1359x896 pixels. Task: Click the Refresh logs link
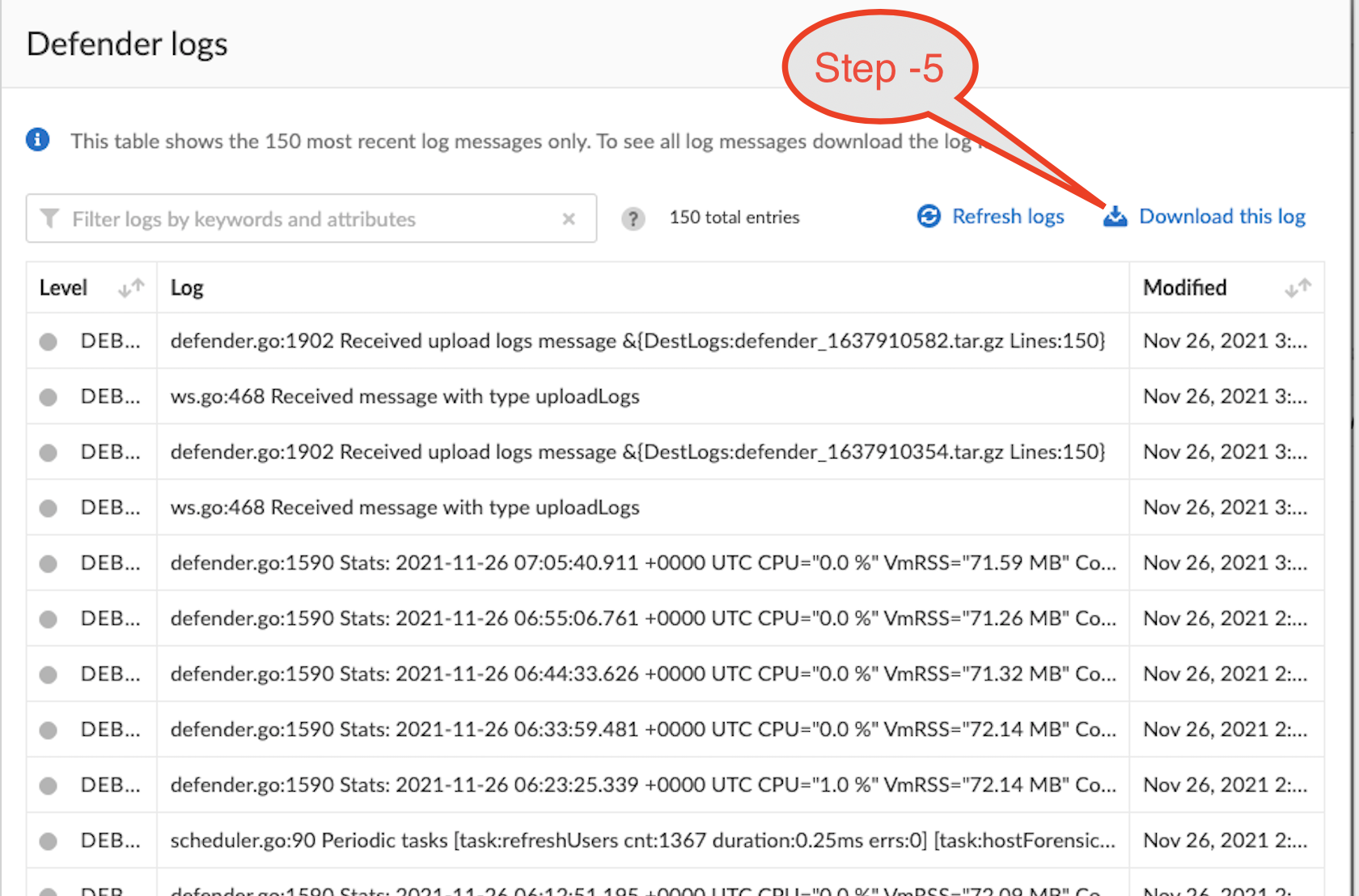(1008, 216)
